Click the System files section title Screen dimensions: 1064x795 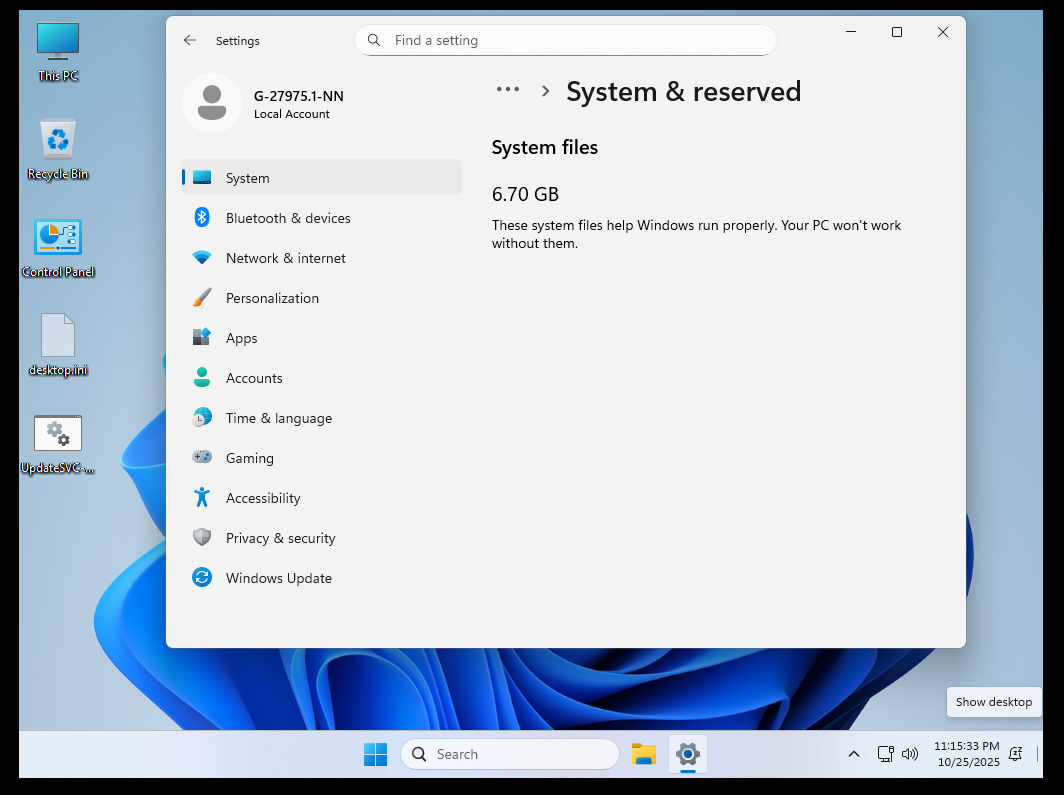point(545,147)
